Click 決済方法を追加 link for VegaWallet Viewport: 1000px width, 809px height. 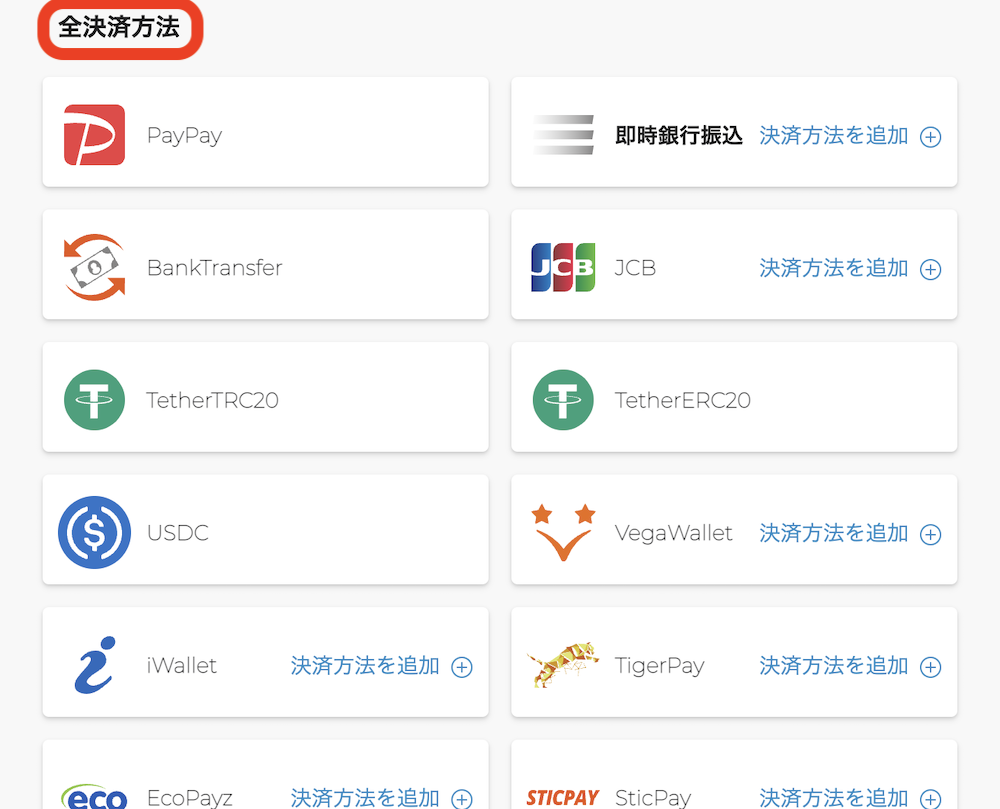(834, 533)
